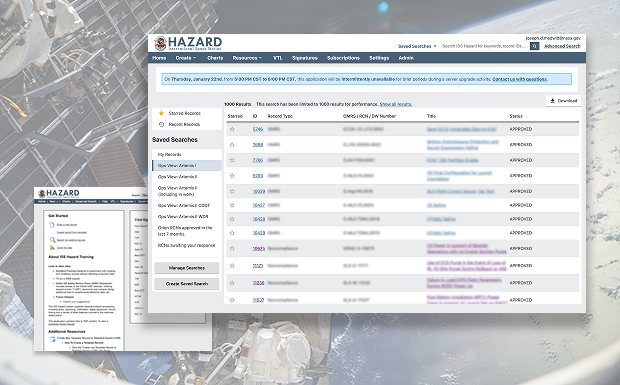The width and height of the screenshot is (620, 385).
Task: Click the Show all results link
Action: [395, 104]
